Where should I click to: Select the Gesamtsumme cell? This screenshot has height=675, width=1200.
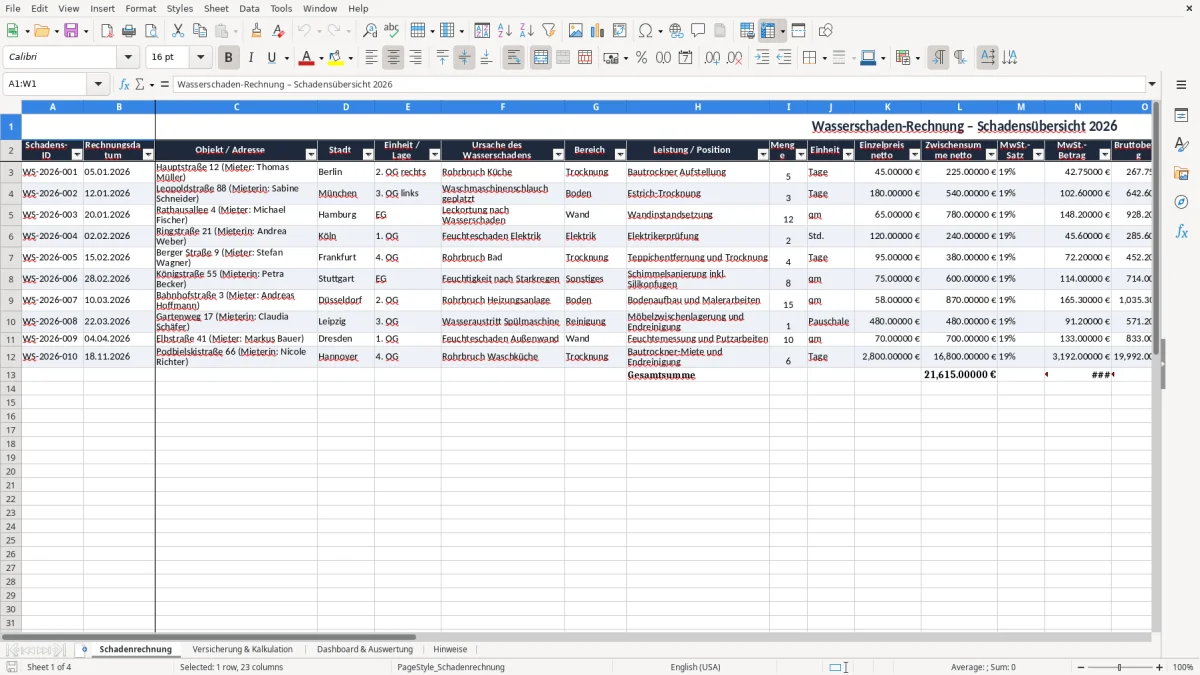(x=698, y=375)
